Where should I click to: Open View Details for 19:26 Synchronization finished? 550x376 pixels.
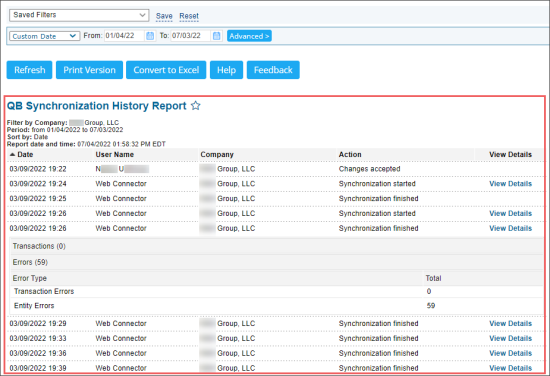click(510, 228)
